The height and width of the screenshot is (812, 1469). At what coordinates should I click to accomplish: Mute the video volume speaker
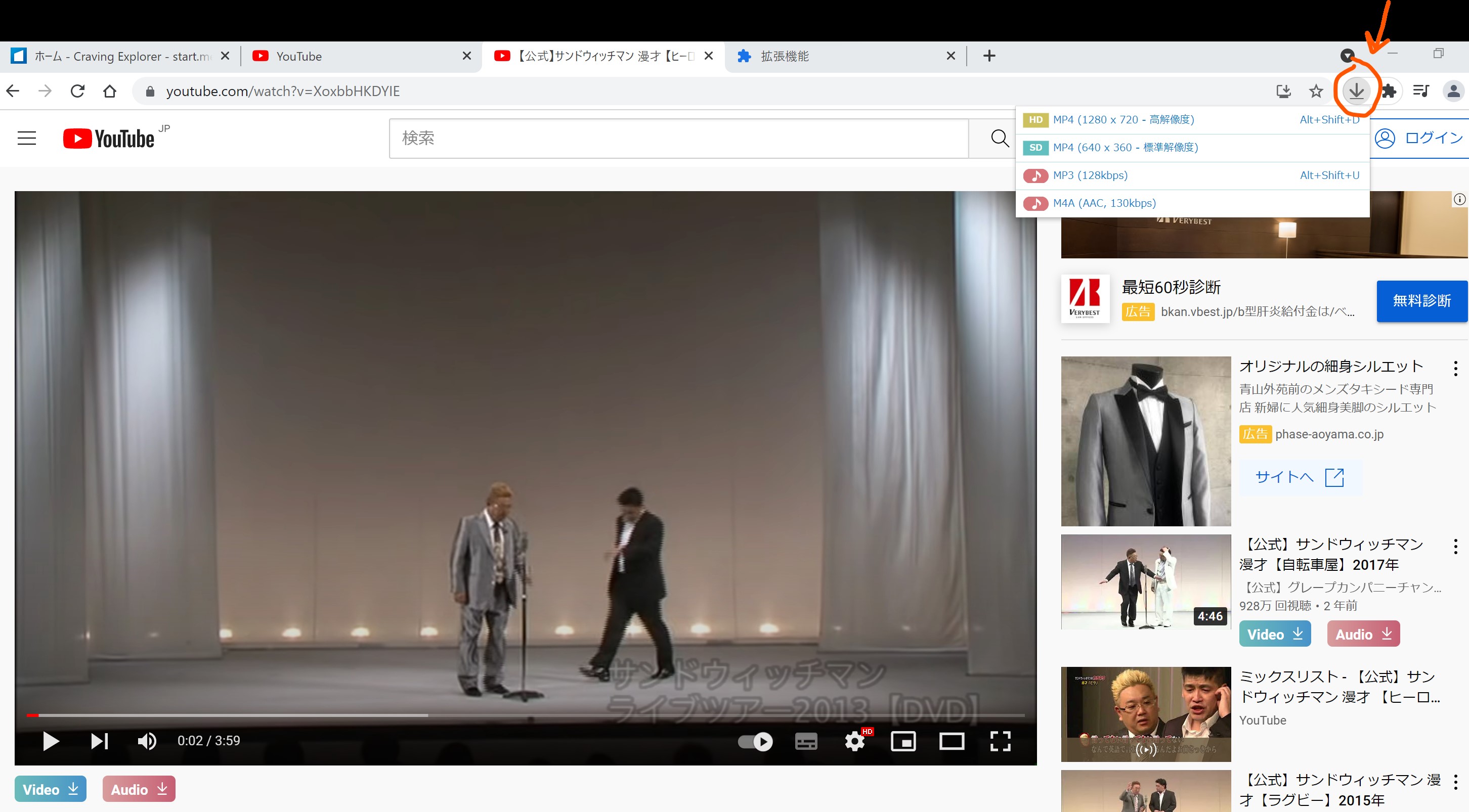click(x=147, y=741)
